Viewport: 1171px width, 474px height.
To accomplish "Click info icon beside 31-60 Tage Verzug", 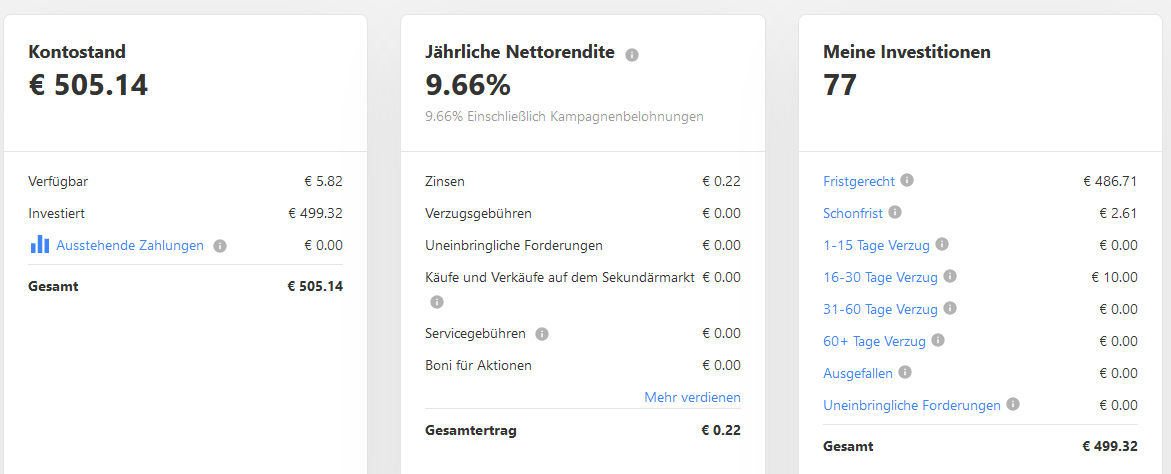I will coord(950,308).
